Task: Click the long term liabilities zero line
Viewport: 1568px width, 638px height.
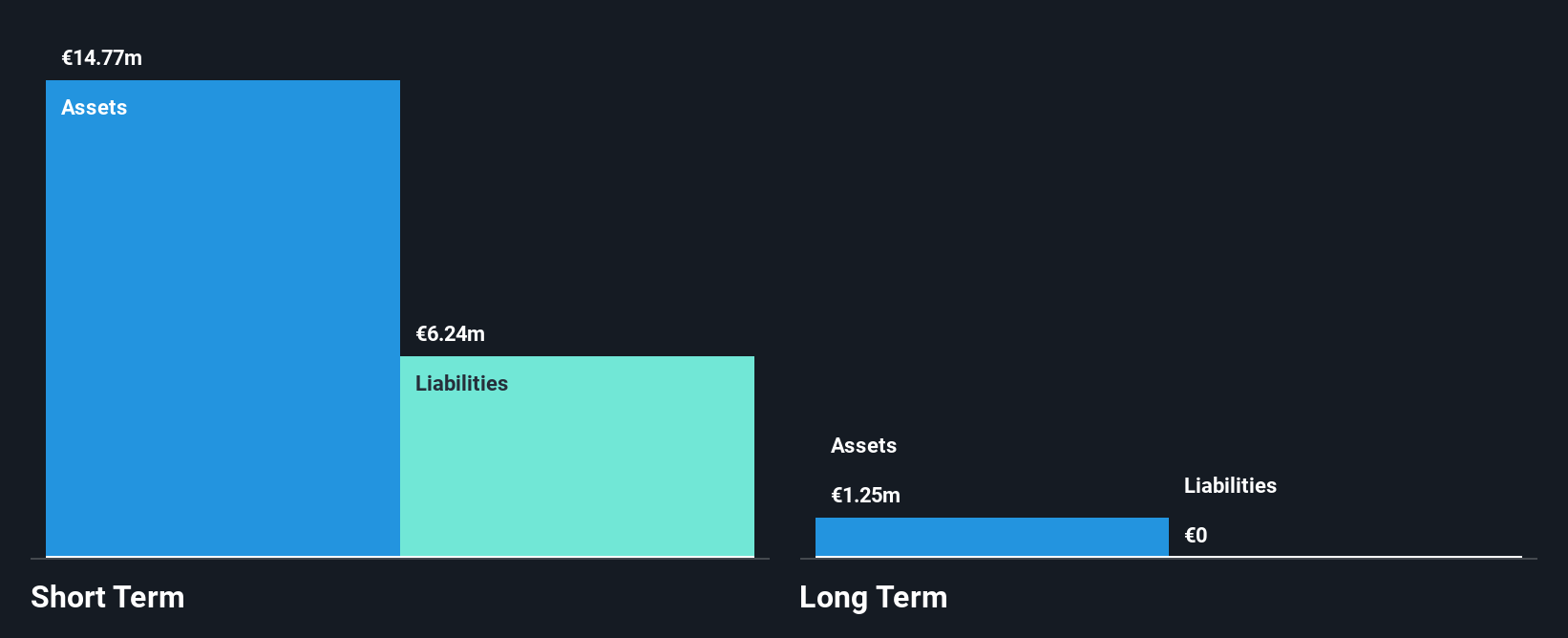Action: [x=1346, y=556]
